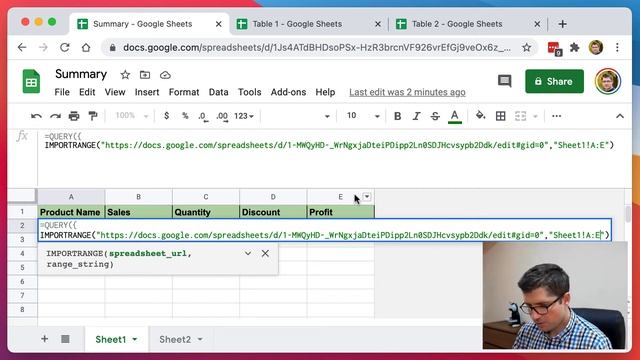640x360 pixels.
Task: Go to the Sheets home icon
Action: click(31, 81)
